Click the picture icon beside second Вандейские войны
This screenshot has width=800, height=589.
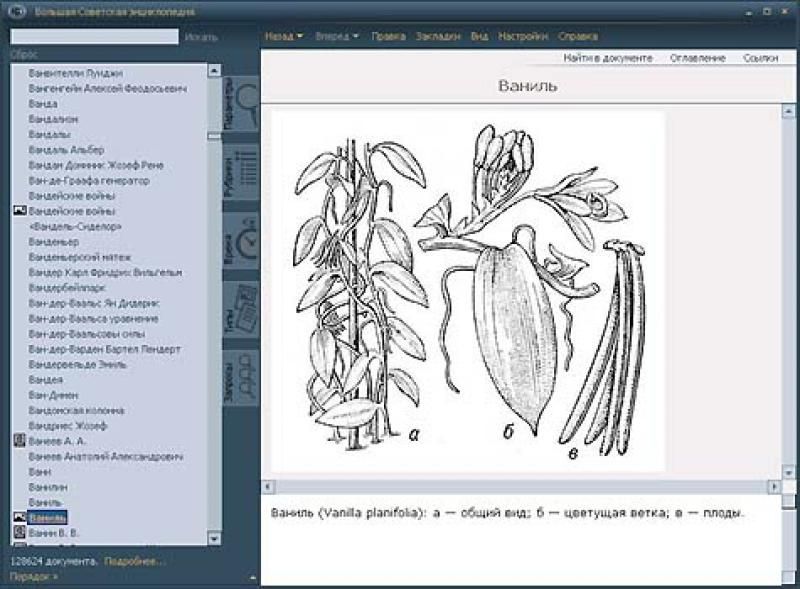(18, 212)
